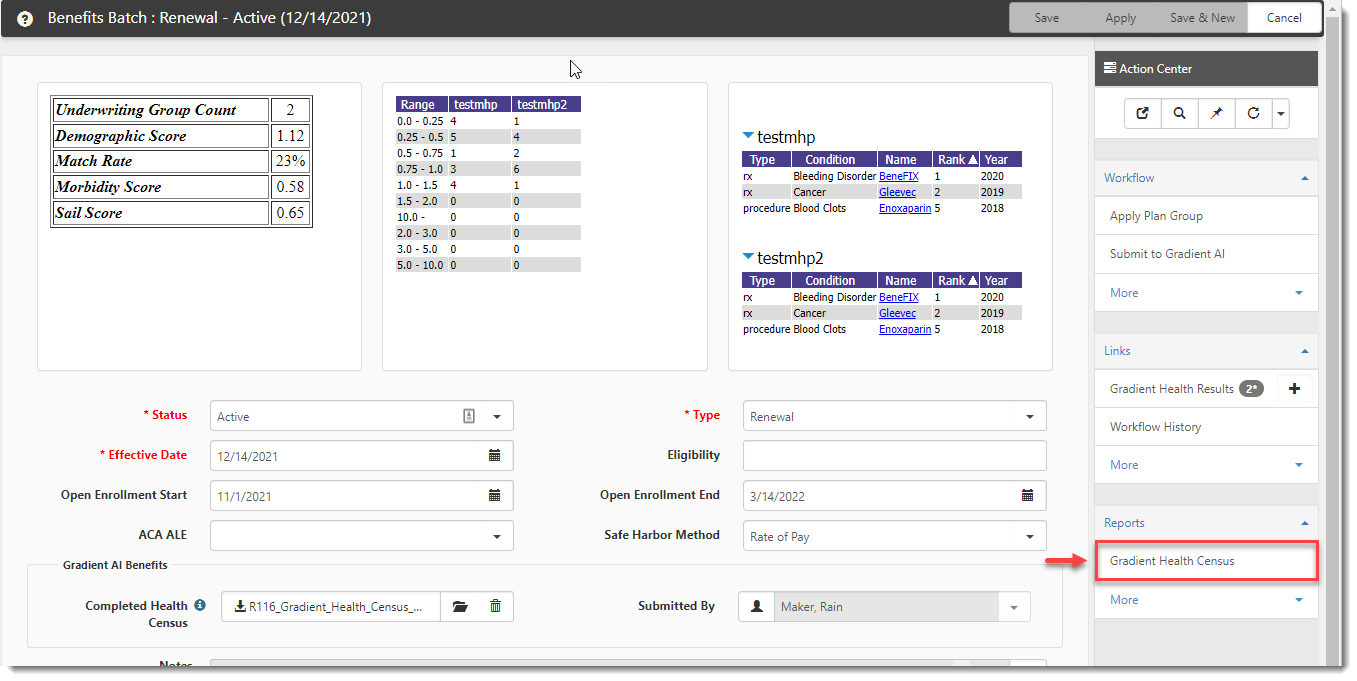Image resolution: width=1357 pixels, height=681 pixels.
Task: Open the Safe Harbor Method dropdown
Action: 1029,537
